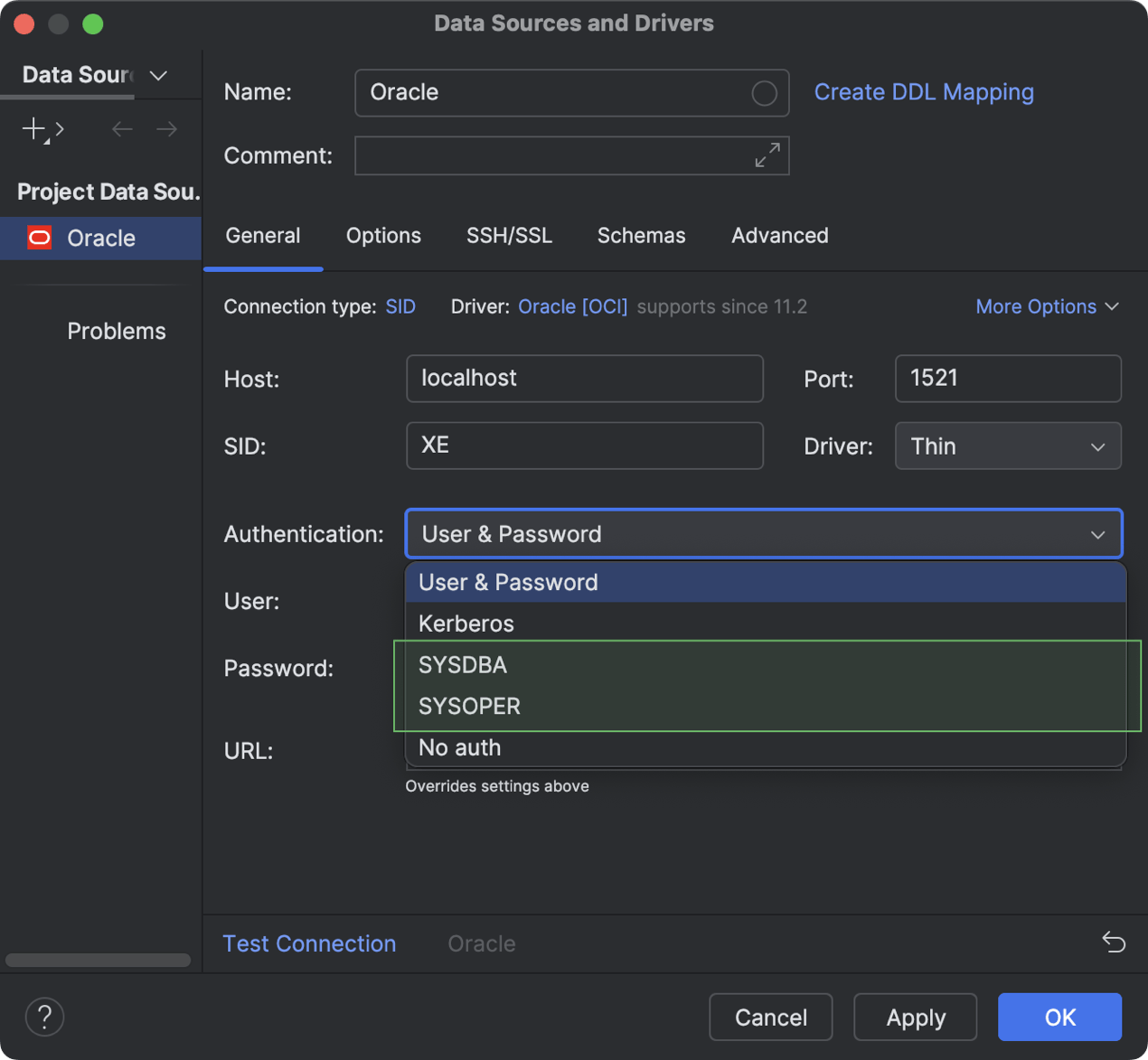Click the forward navigation arrow

166,129
